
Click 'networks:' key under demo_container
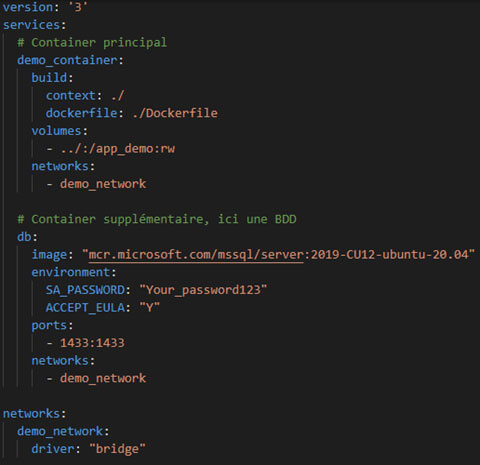63,166
